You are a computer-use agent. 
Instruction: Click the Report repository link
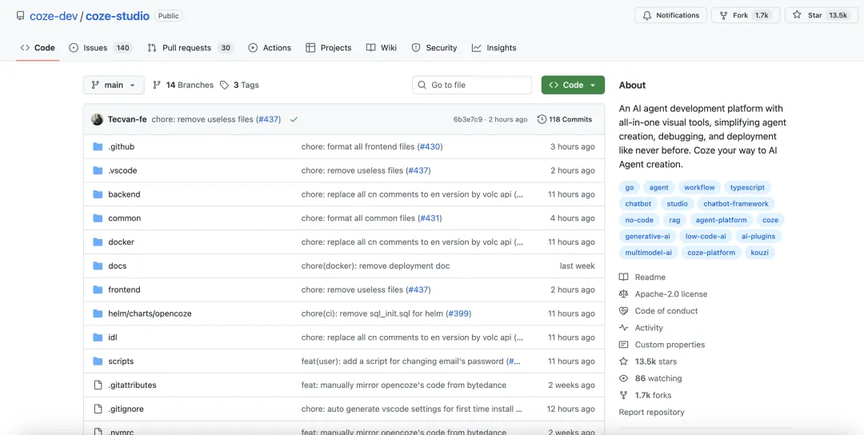click(651, 412)
